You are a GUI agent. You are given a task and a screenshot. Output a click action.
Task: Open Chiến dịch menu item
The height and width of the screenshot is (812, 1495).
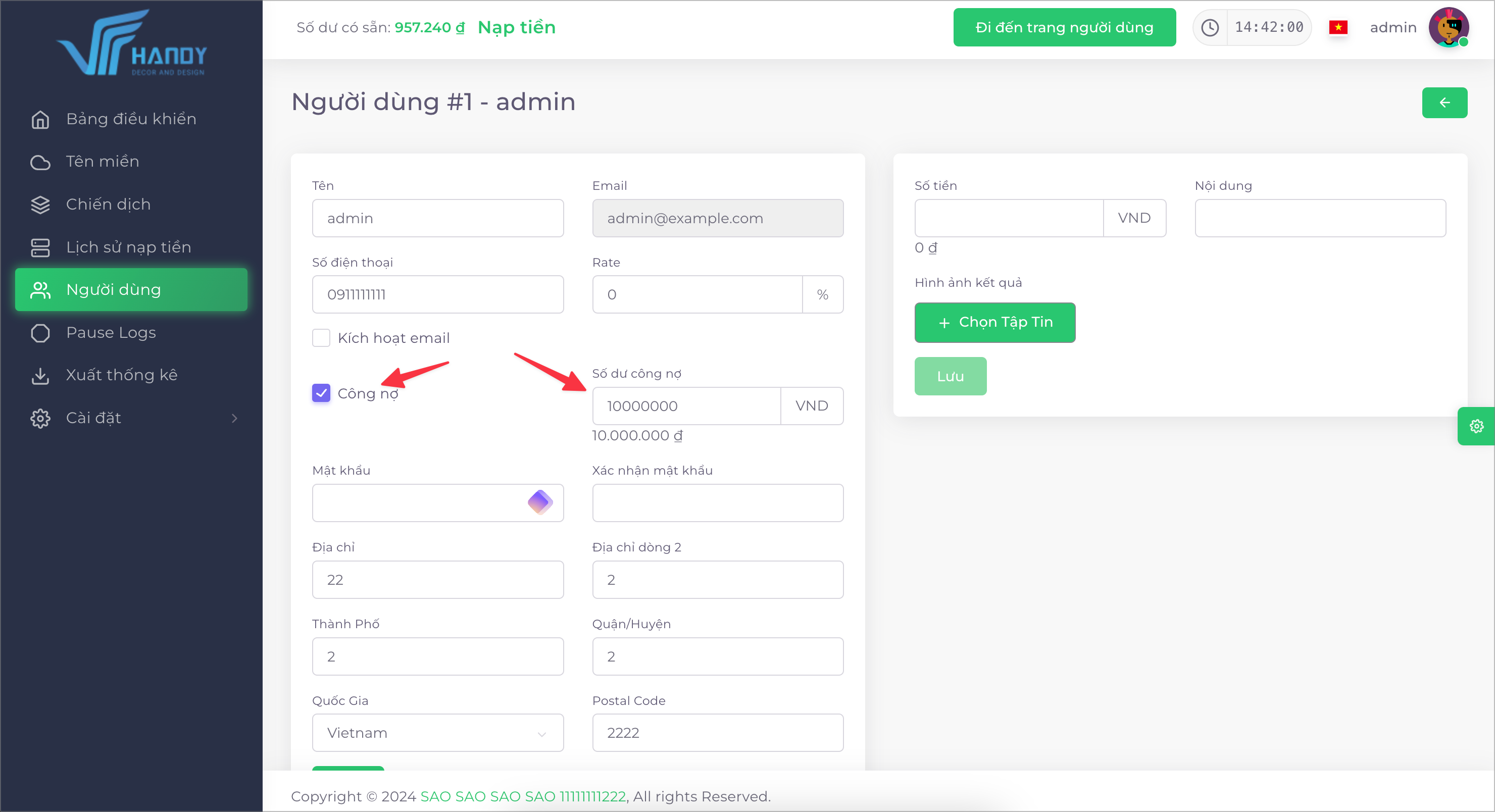click(x=131, y=205)
